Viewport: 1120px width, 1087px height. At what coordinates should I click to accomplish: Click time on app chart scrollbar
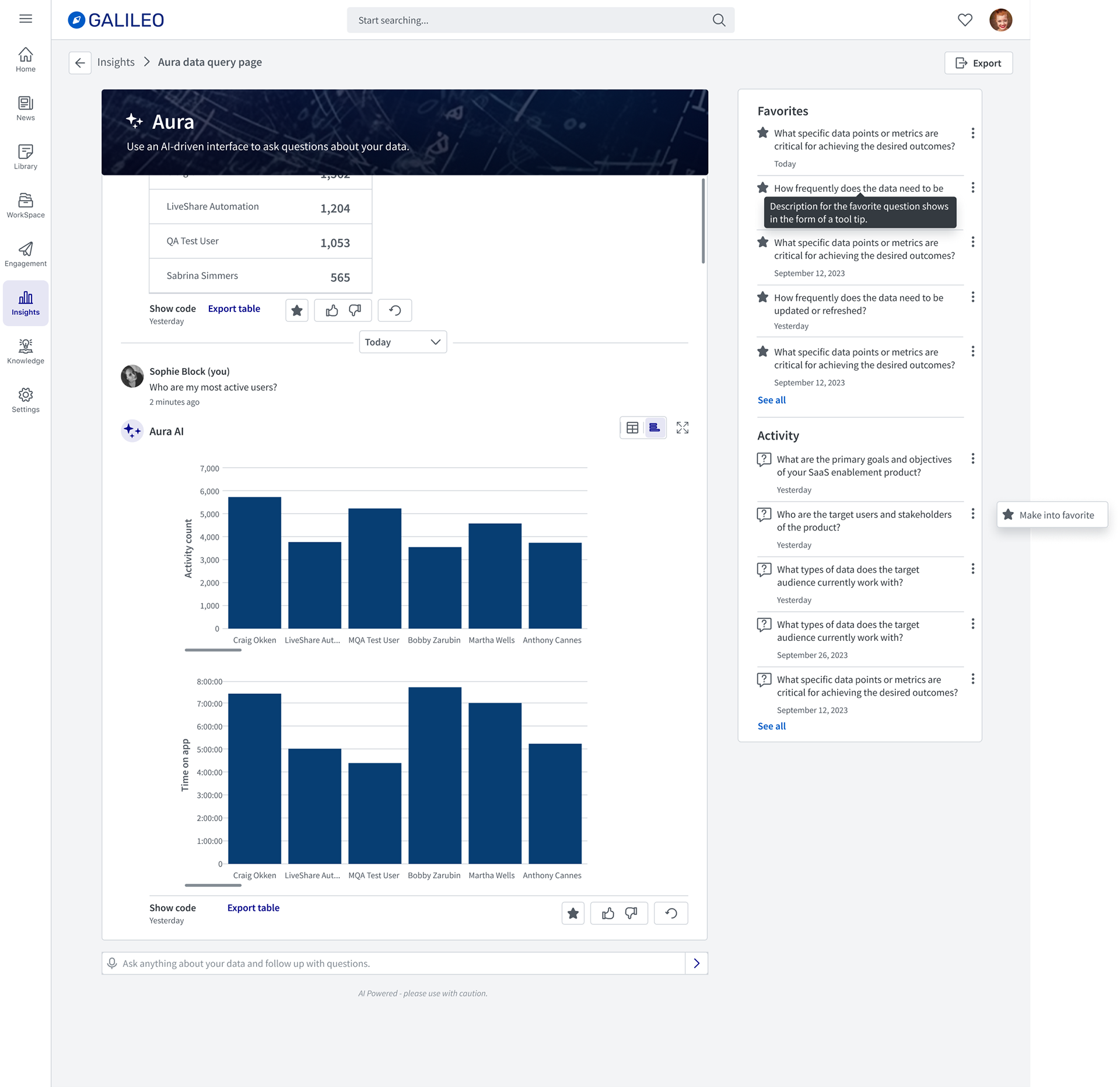(213, 885)
